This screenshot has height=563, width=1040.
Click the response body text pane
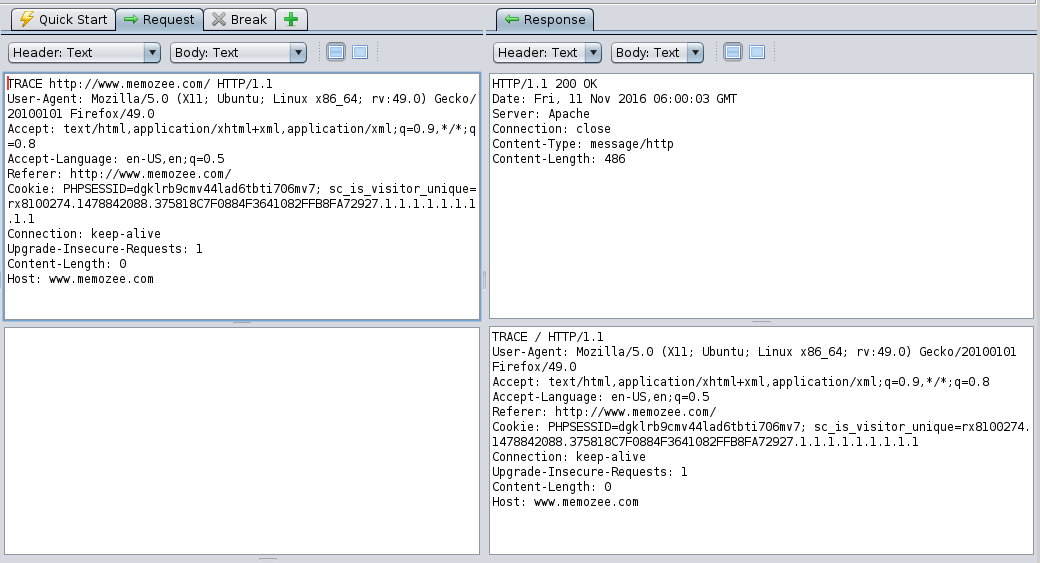(761, 440)
